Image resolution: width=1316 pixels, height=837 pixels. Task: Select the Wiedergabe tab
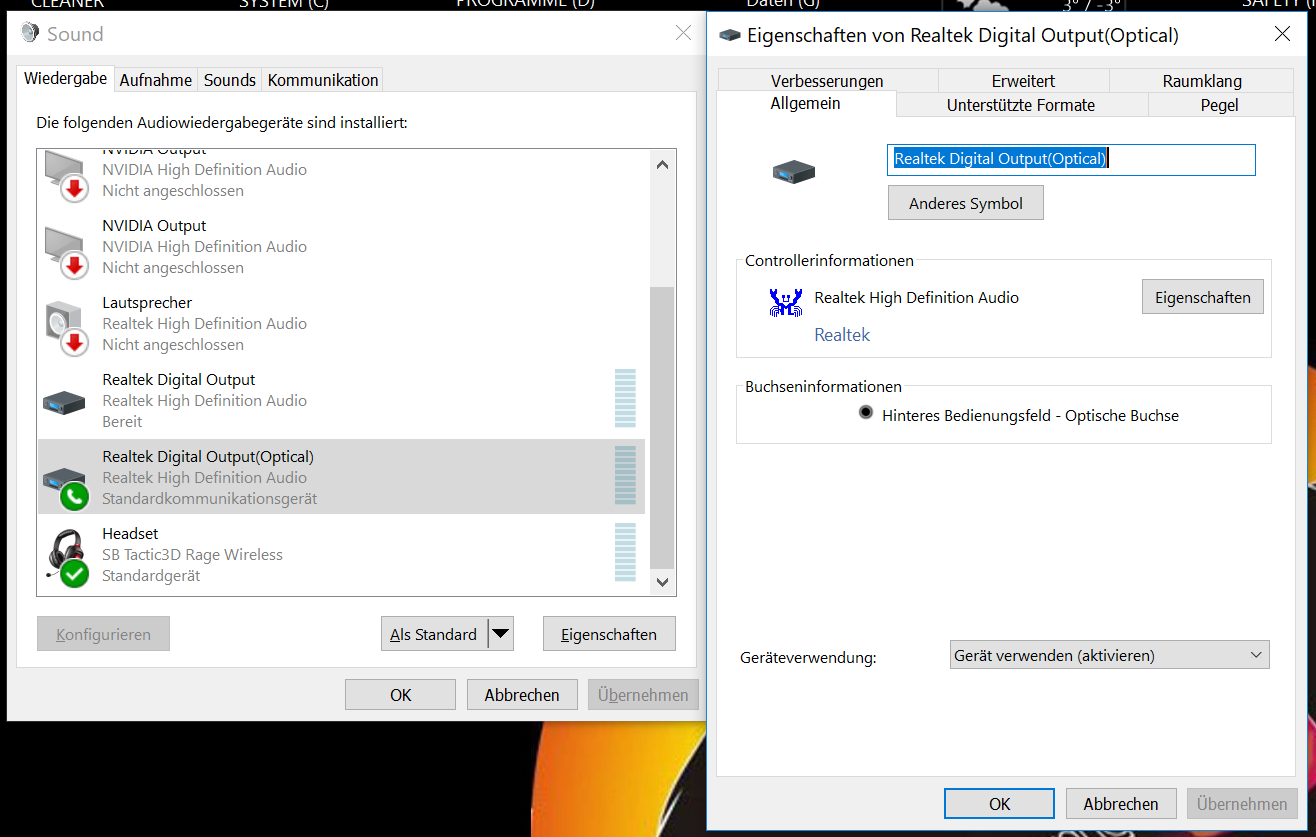click(x=66, y=78)
